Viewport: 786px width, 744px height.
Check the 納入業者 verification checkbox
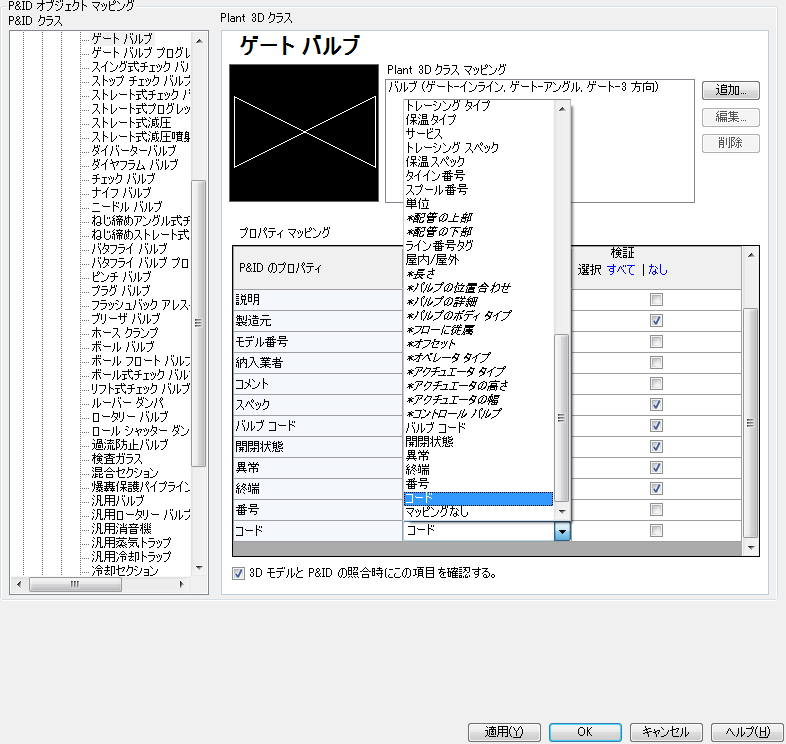(x=656, y=362)
